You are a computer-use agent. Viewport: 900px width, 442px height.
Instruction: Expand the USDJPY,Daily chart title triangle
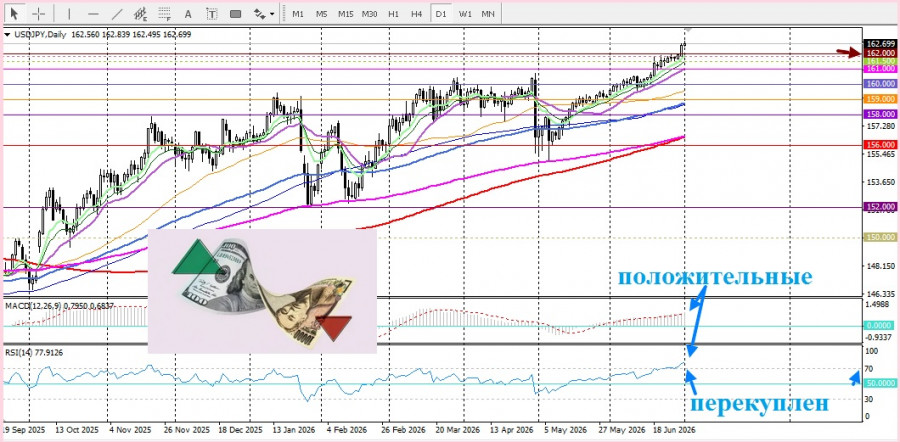tap(7, 34)
